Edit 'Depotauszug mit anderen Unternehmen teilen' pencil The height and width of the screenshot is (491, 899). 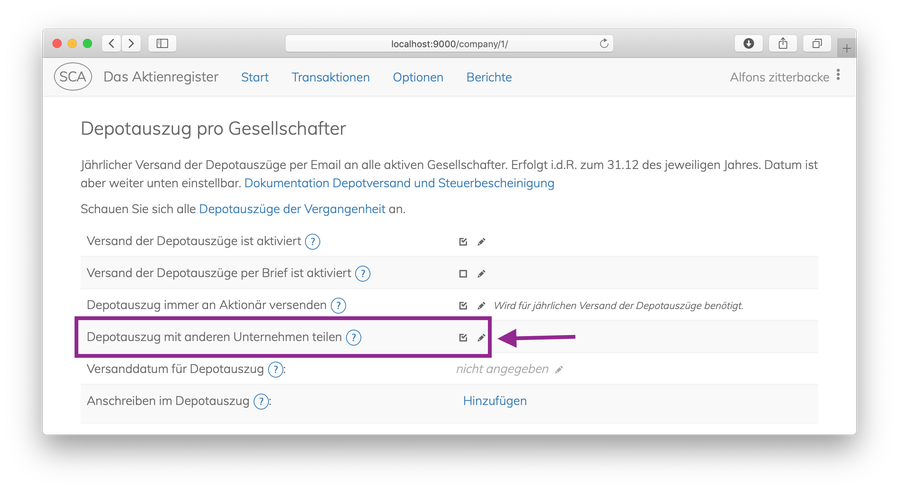tap(482, 337)
